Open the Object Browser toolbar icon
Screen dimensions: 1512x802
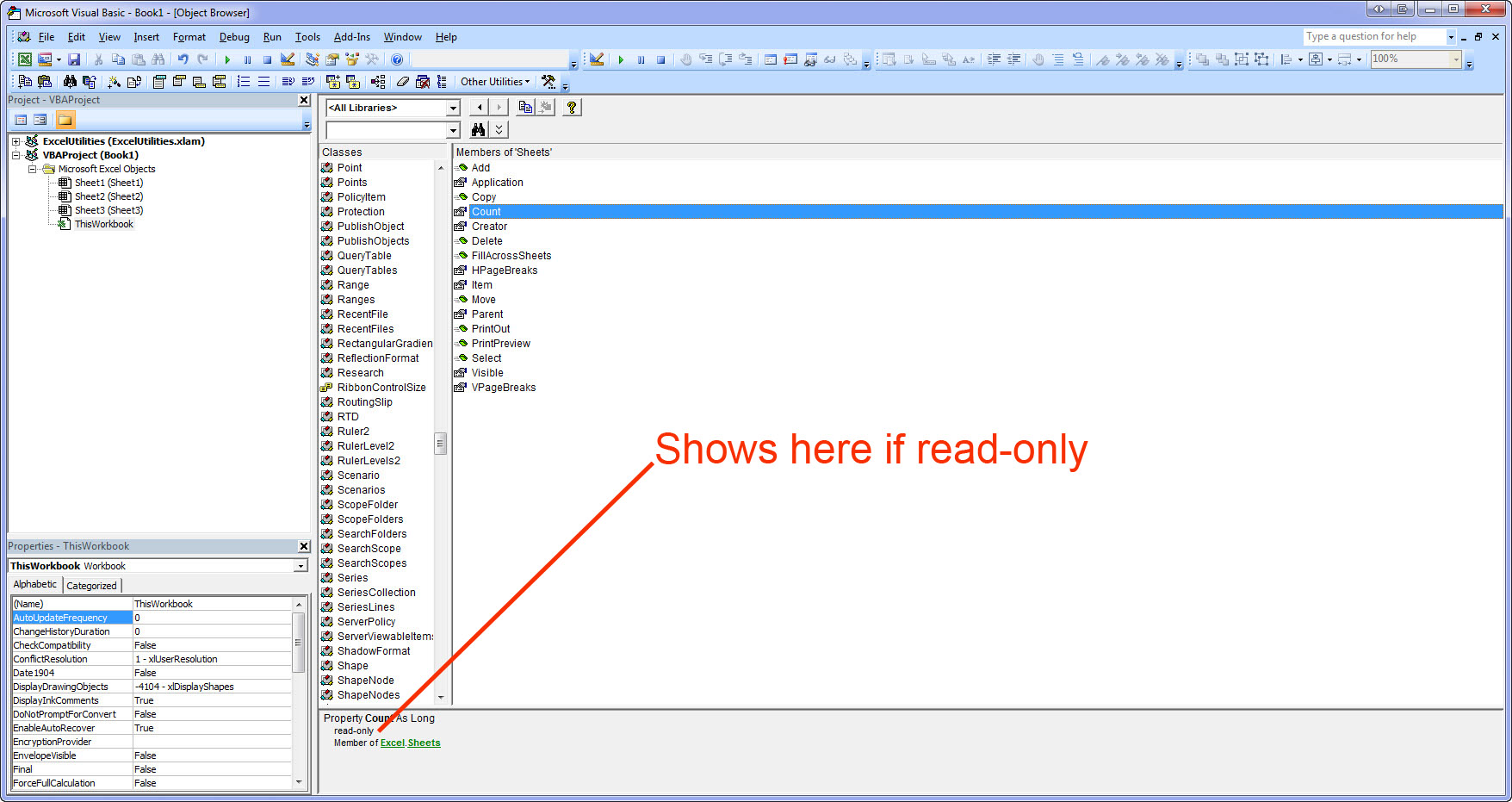(351, 59)
